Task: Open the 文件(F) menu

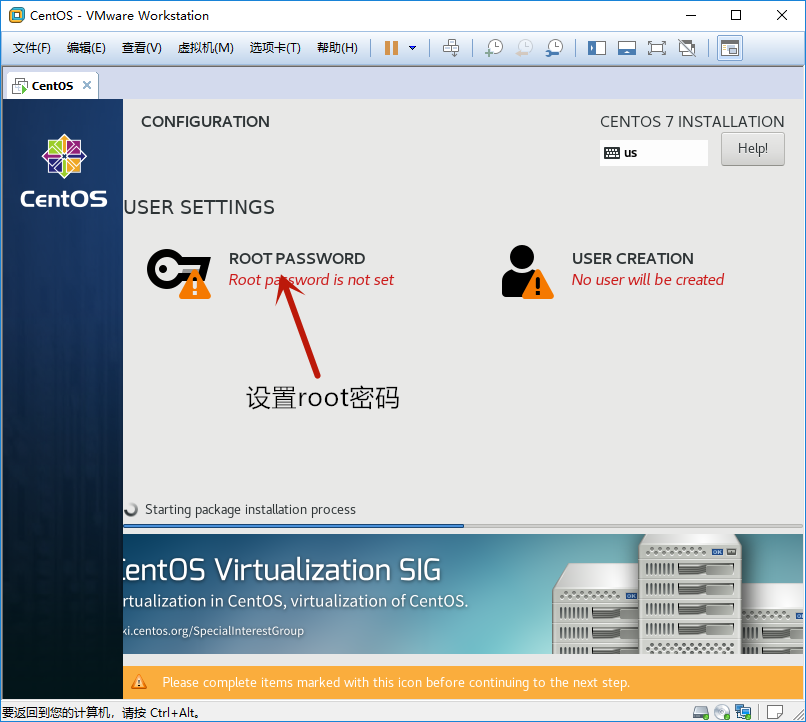Action: tap(32, 48)
